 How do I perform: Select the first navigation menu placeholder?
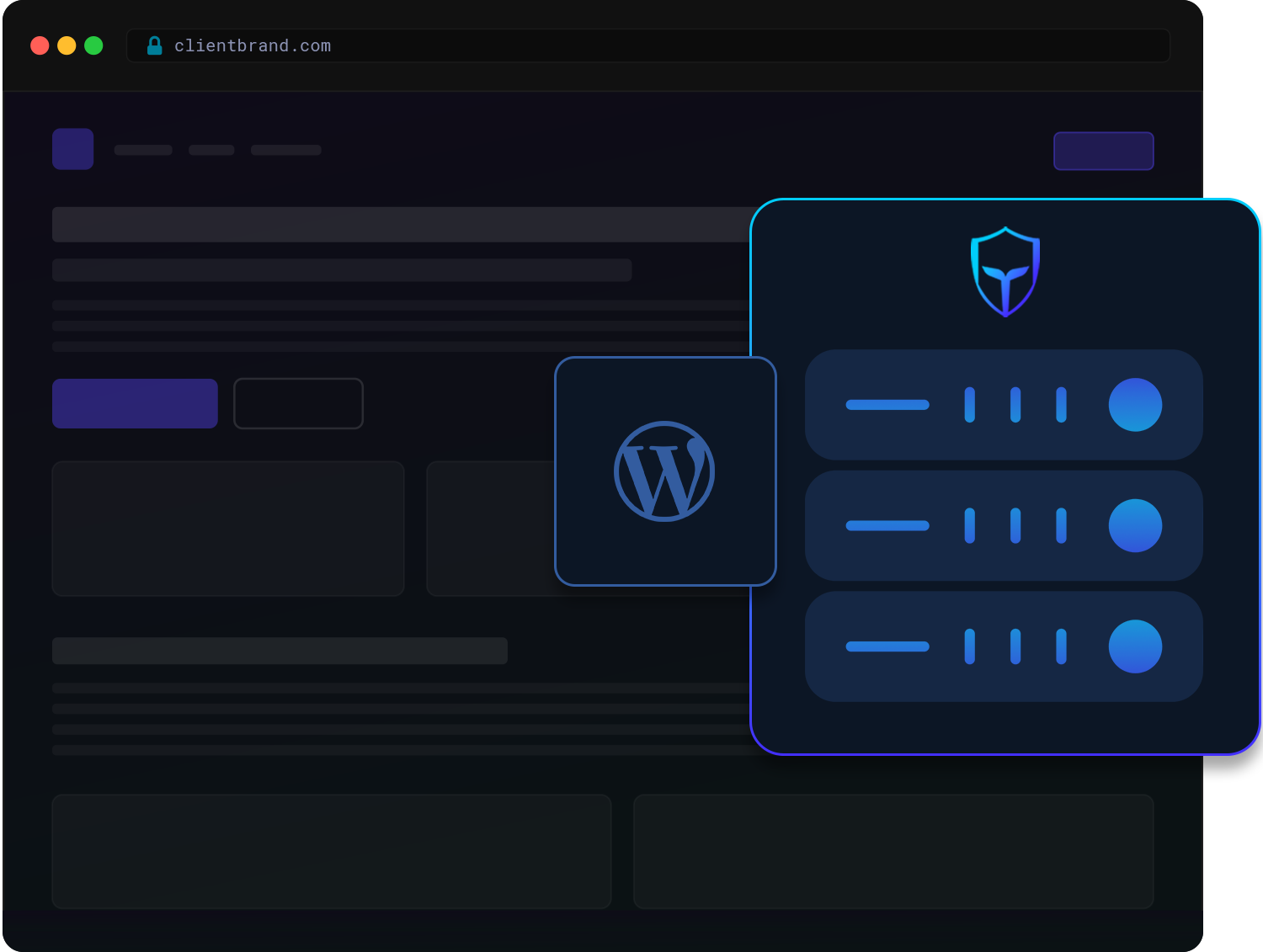click(143, 150)
